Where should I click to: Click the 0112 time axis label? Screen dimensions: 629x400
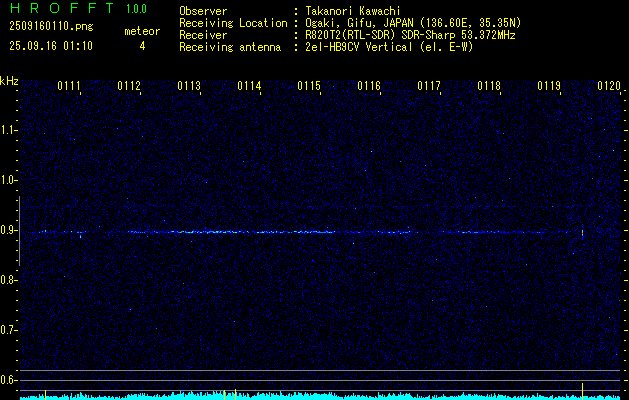tap(129, 86)
